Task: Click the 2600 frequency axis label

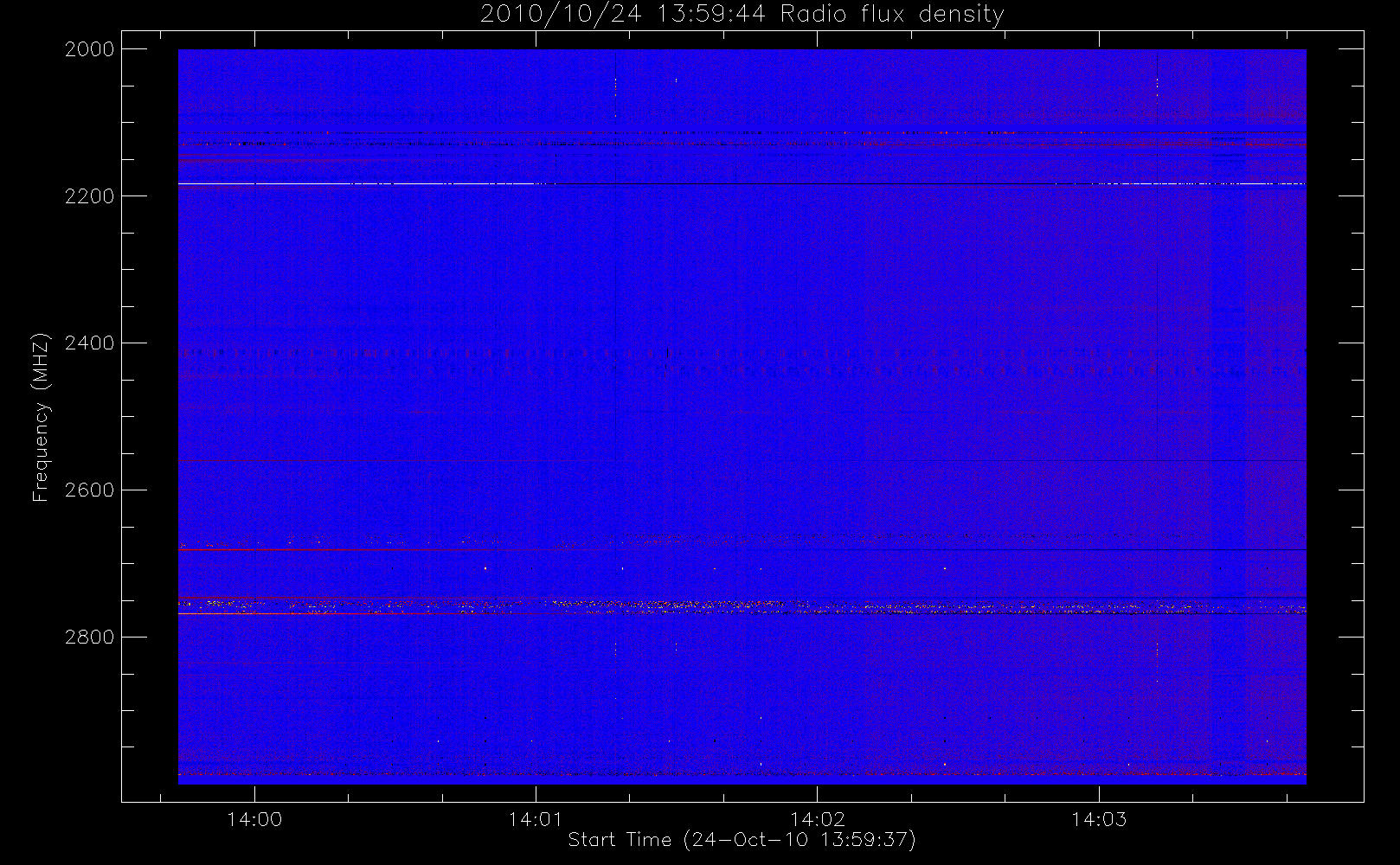Action: [x=90, y=490]
